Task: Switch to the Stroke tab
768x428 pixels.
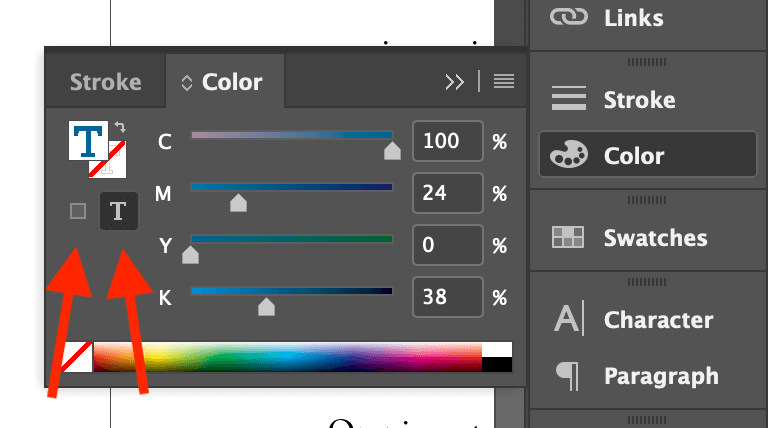Action: tap(105, 82)
